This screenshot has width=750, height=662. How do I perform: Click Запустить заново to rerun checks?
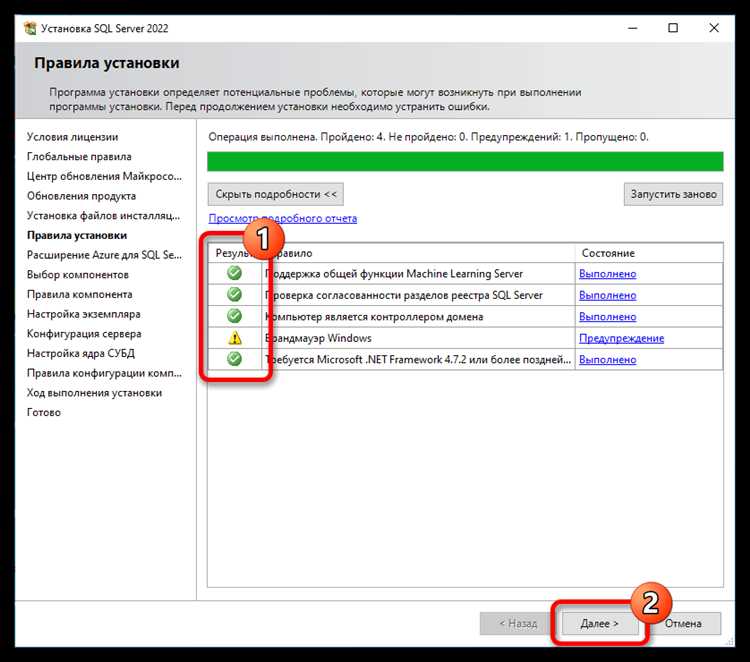[673, 194]
